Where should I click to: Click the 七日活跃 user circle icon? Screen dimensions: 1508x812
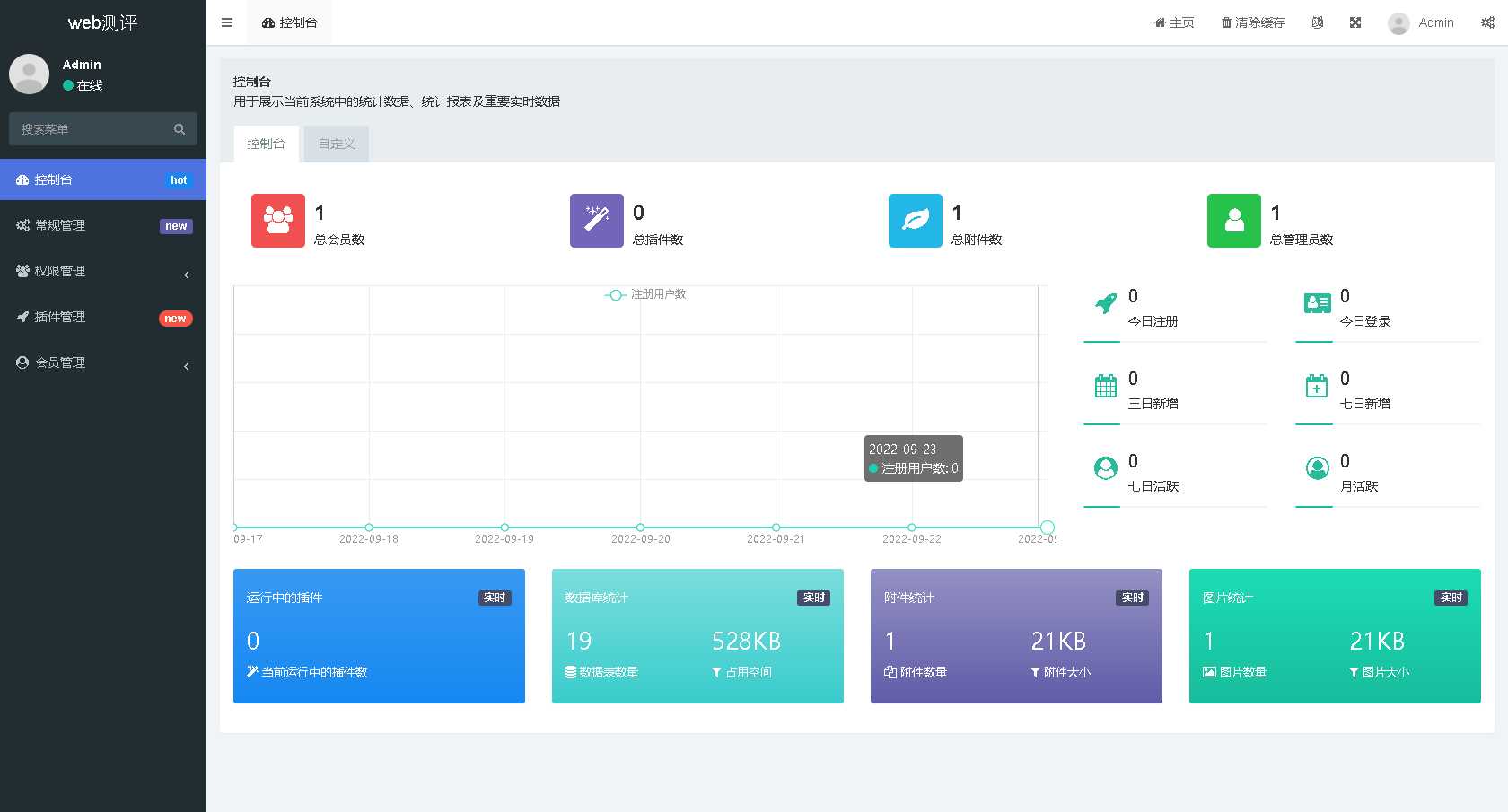pyautogui.click(x=1106, y=468)
